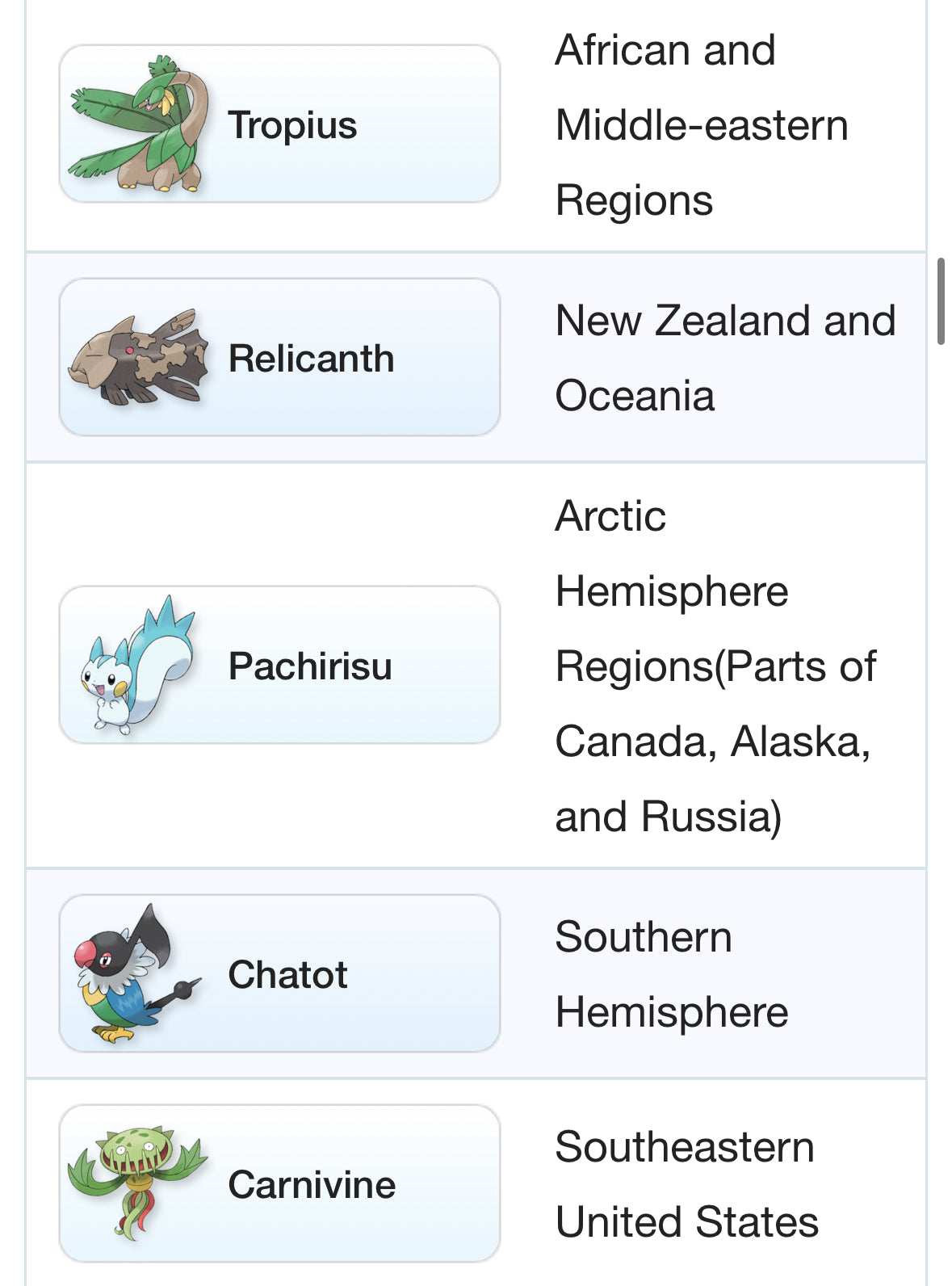Click the Relicanth sprite image
Viewport: 952px width, 1286px height.
pyautogui.click(x=137, y=358)
